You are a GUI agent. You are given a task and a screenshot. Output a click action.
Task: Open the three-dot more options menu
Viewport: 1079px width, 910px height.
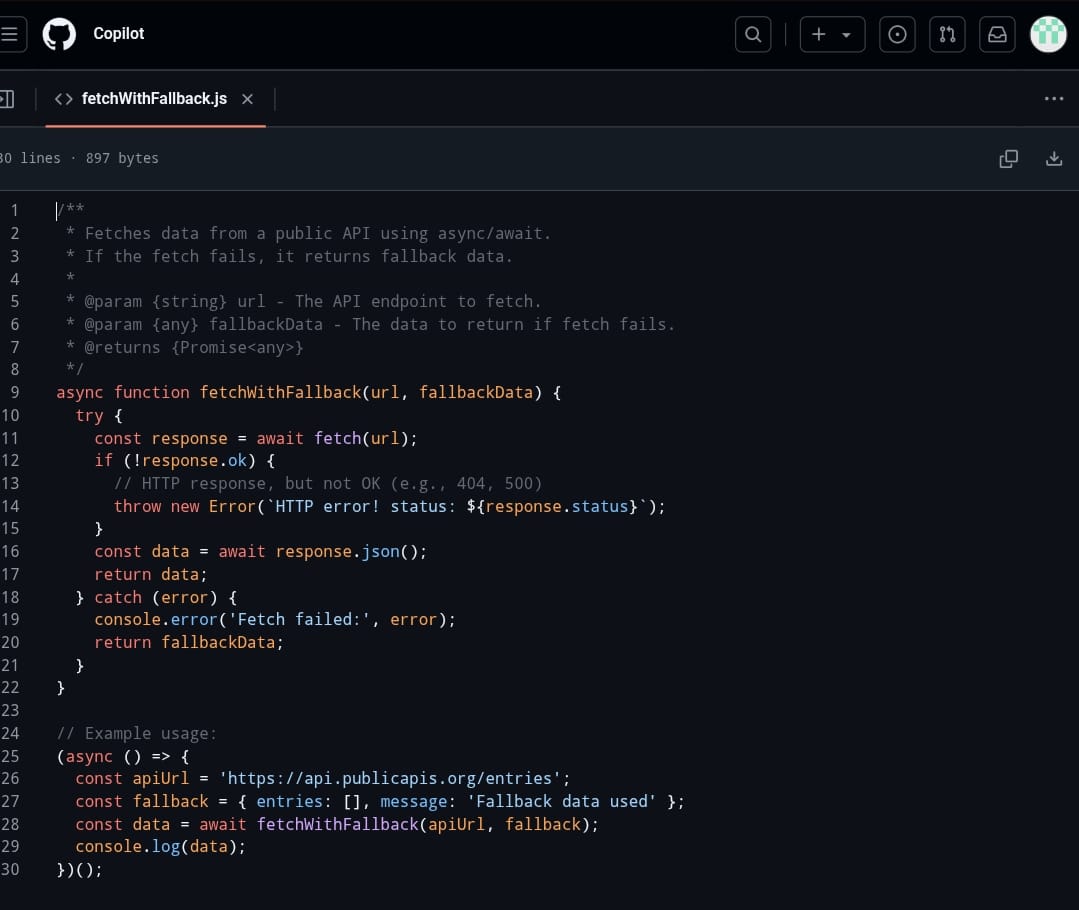[1054, 99]
